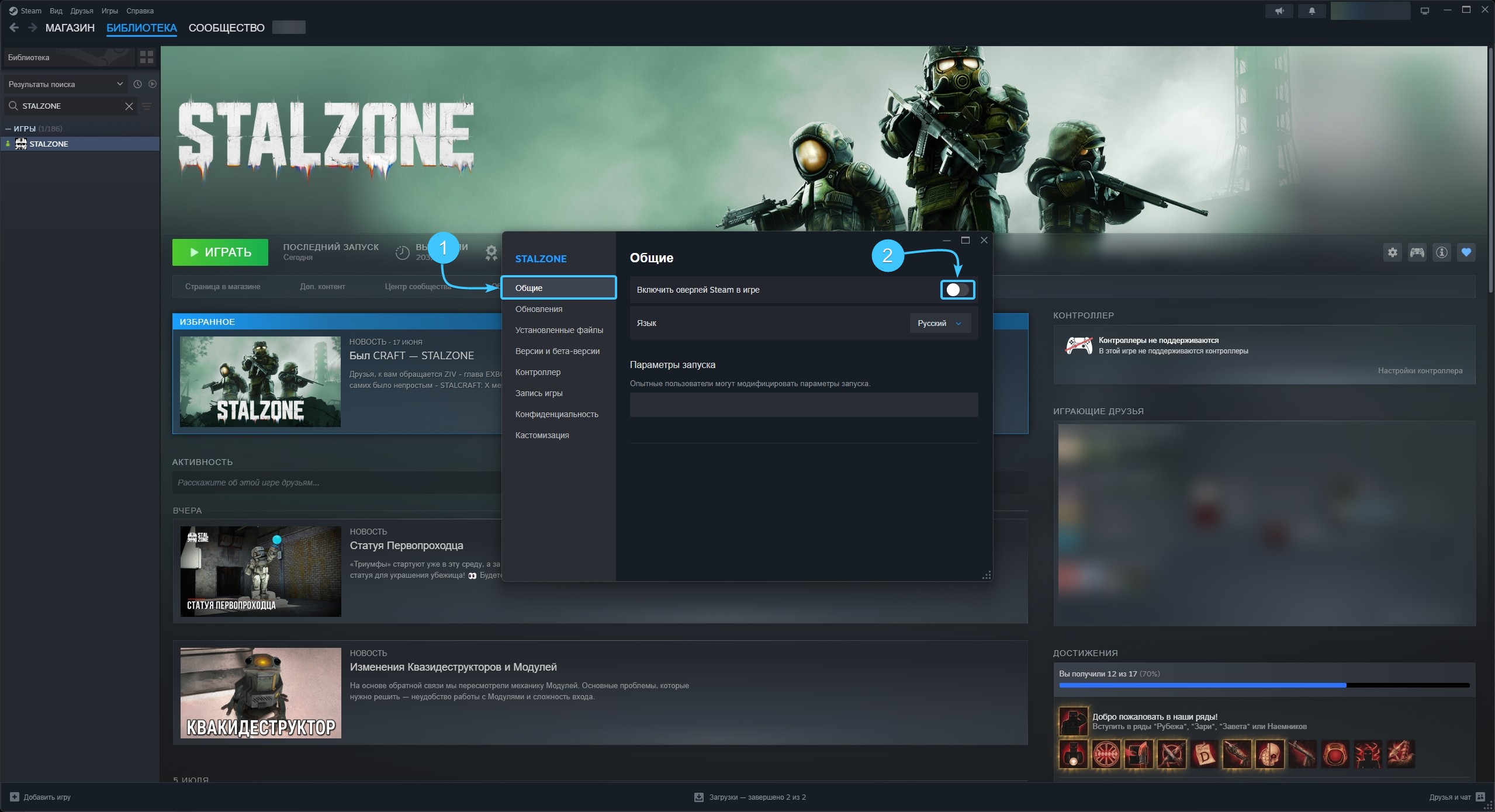The height and width of the screenshot is (812, 1495).
Task: Filter library by ready-to-play icon
Action: tap(153, 84)
